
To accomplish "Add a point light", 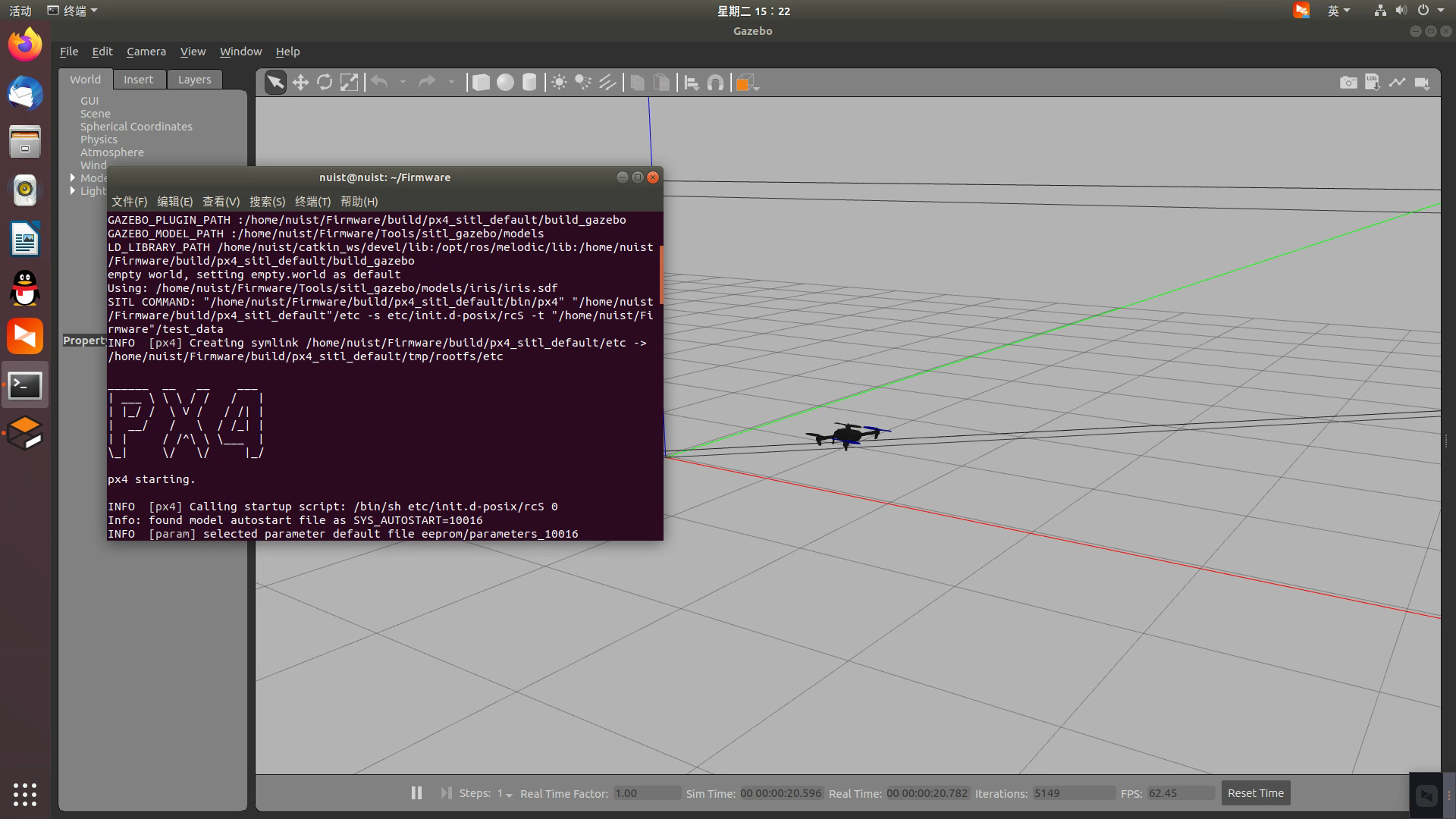I will point(559,83).
